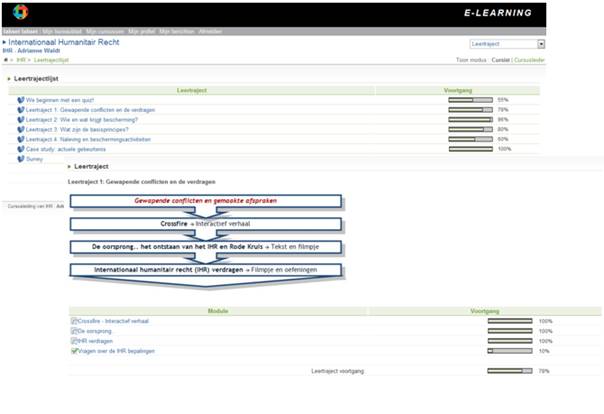Click the green checkmark icon beside Vragen over IHR
Viewport: 604px width, 414px height.
74,351
